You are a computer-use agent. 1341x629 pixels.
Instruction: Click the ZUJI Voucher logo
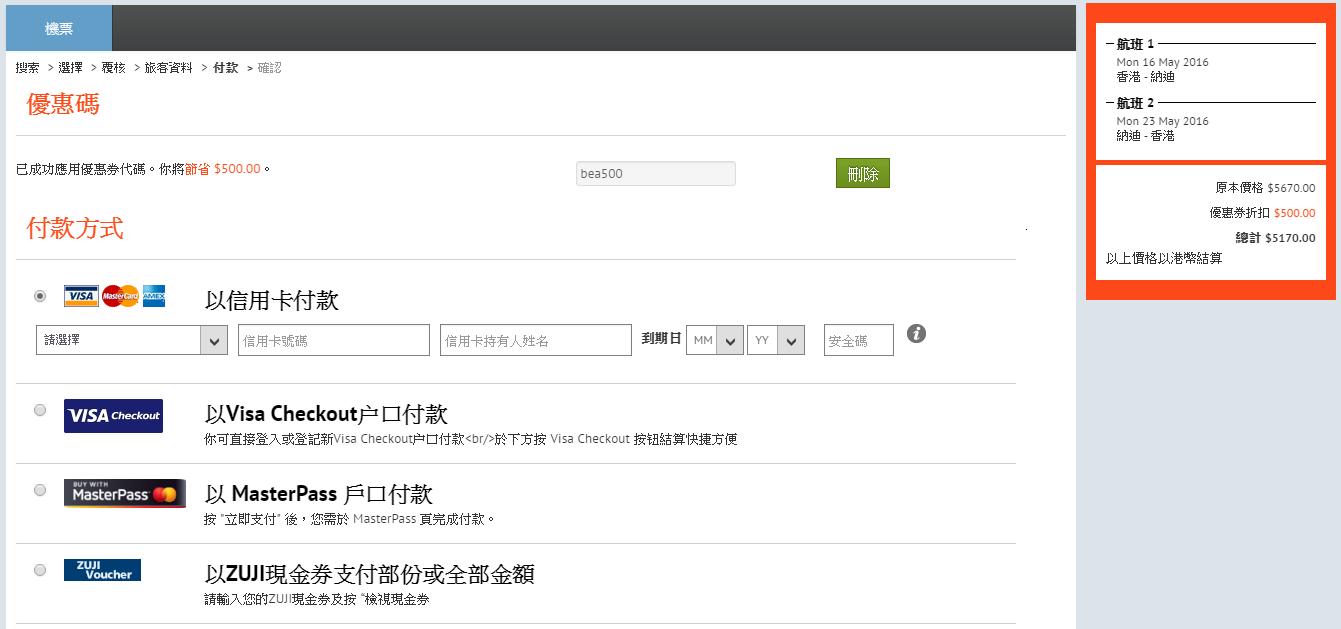(x=102, y=570)
